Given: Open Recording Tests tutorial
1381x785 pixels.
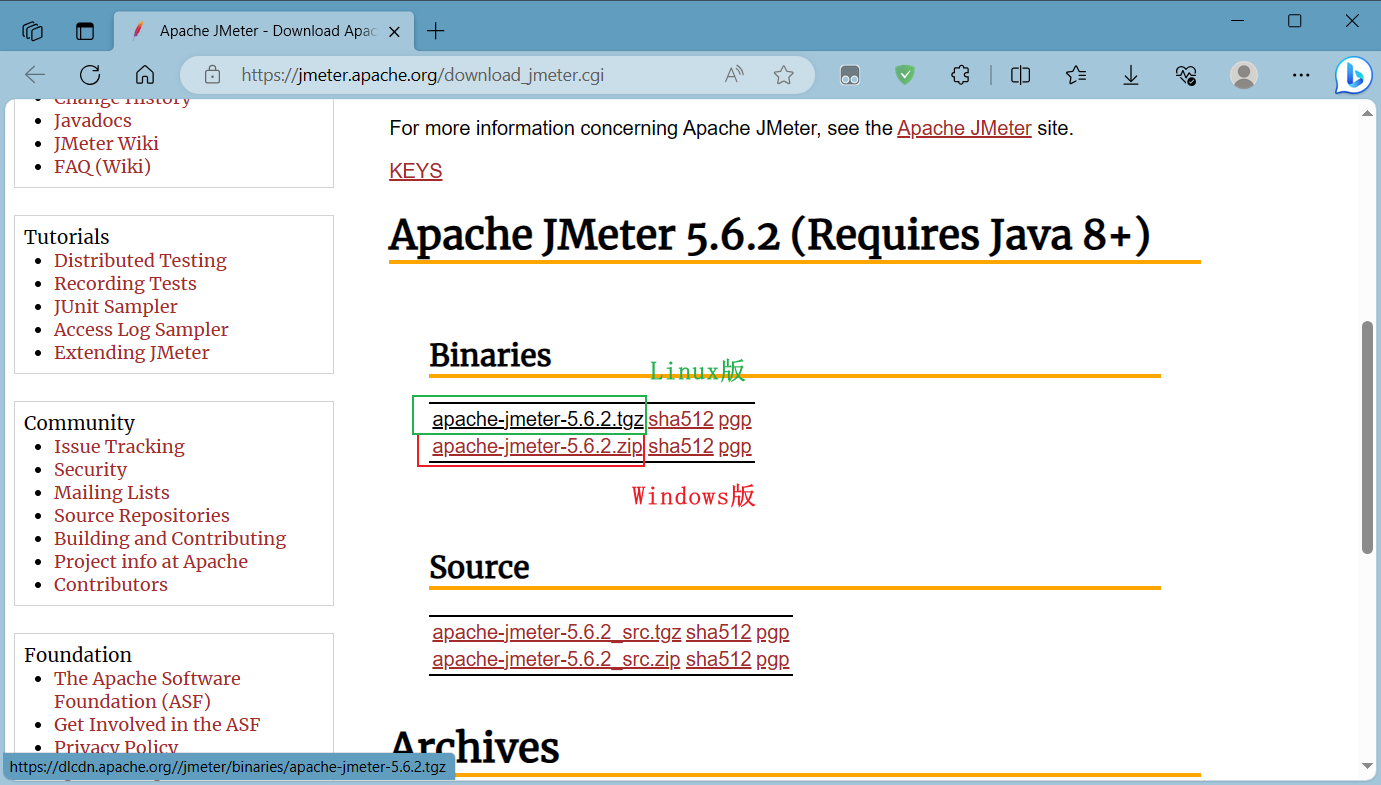Looking at the screenshot, I should click(125, 283).
